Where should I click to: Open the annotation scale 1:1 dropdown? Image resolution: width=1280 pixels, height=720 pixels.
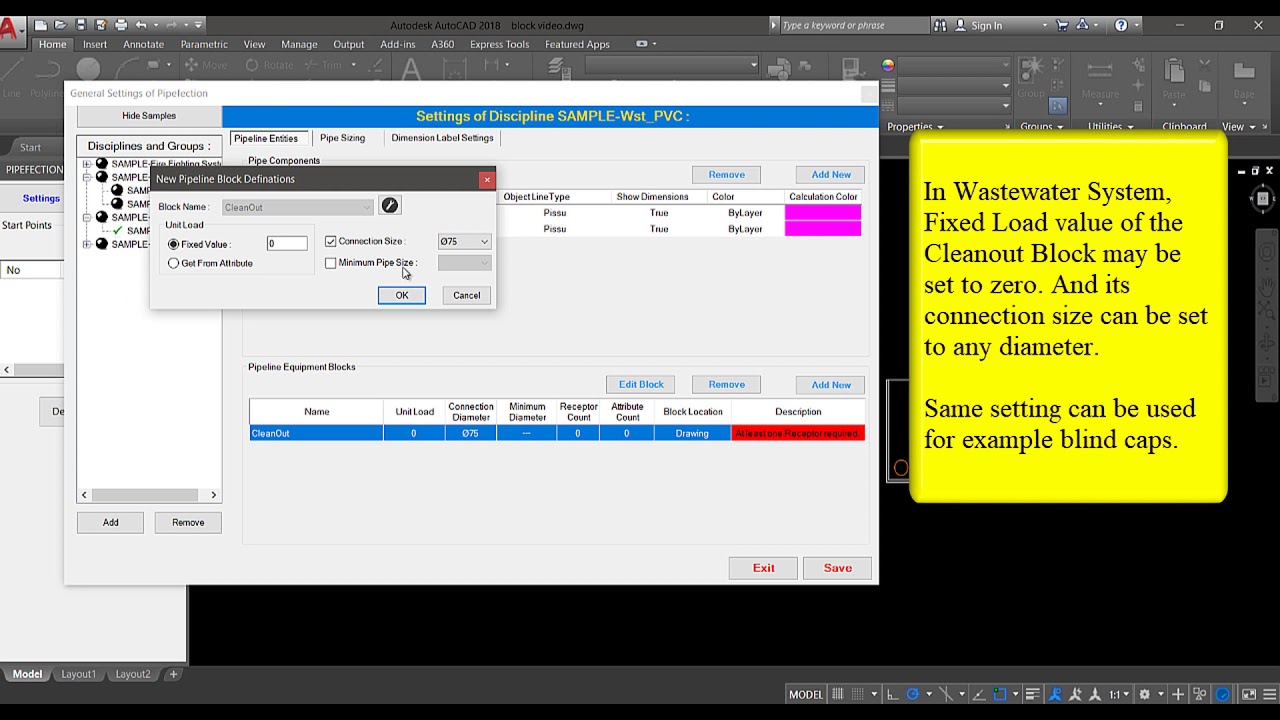click(1128, 694)
